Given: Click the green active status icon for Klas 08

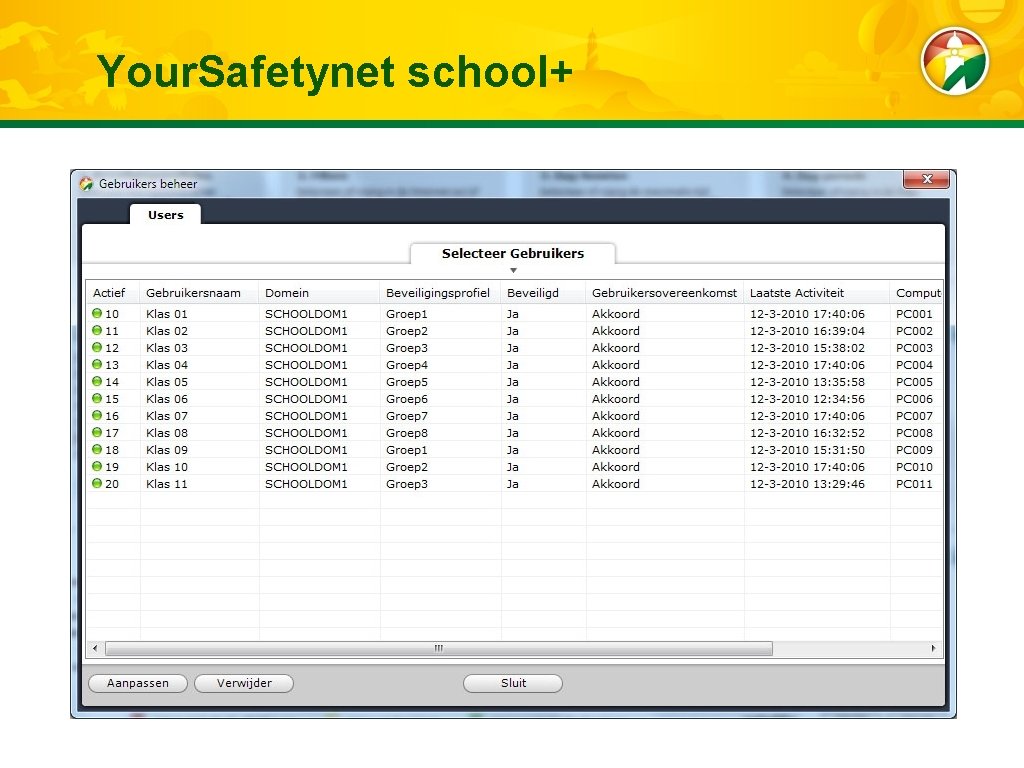Looking at the screenshot, I should (97, 432).
